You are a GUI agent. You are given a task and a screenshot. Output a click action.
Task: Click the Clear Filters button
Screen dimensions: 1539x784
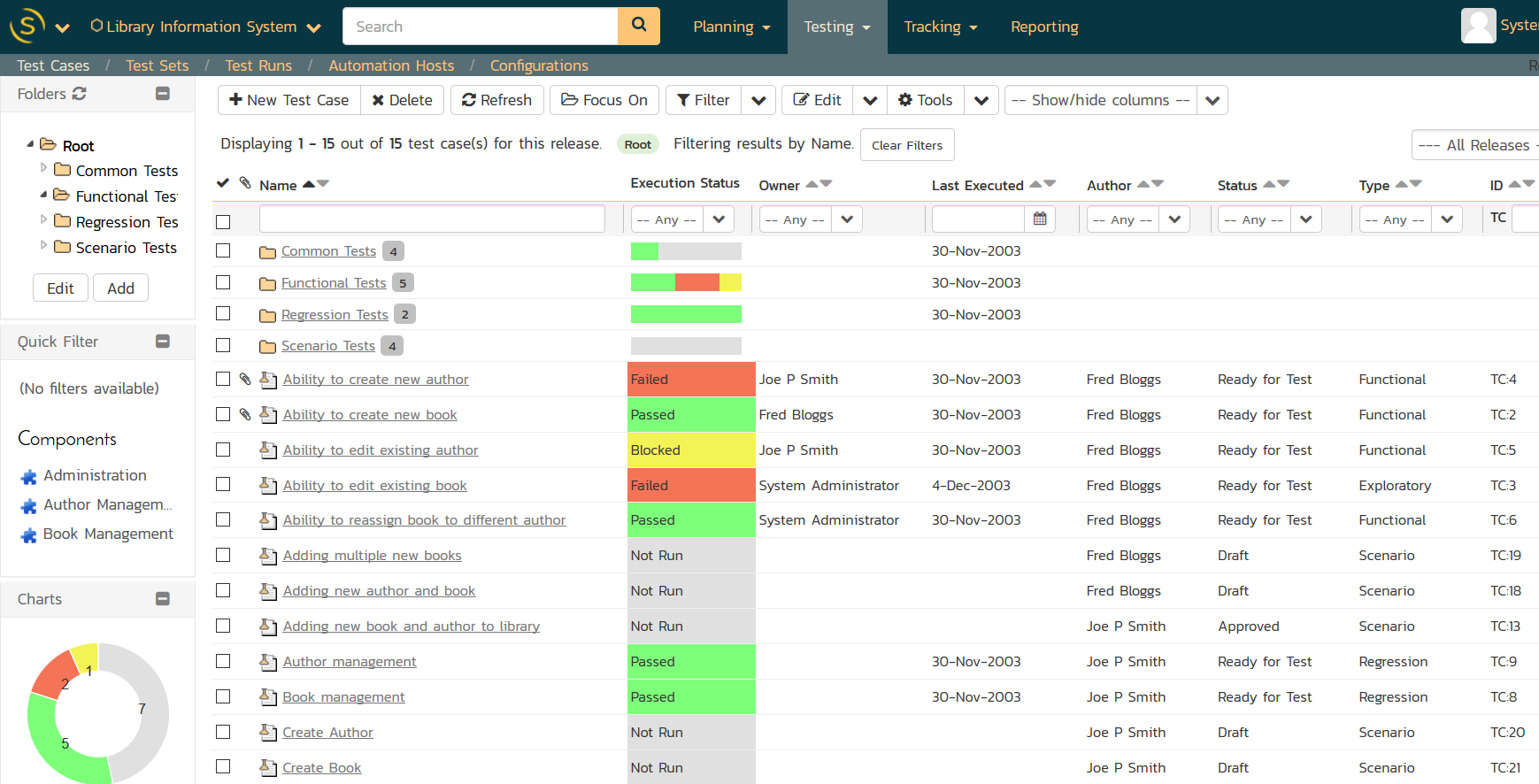tap(906, 145)
